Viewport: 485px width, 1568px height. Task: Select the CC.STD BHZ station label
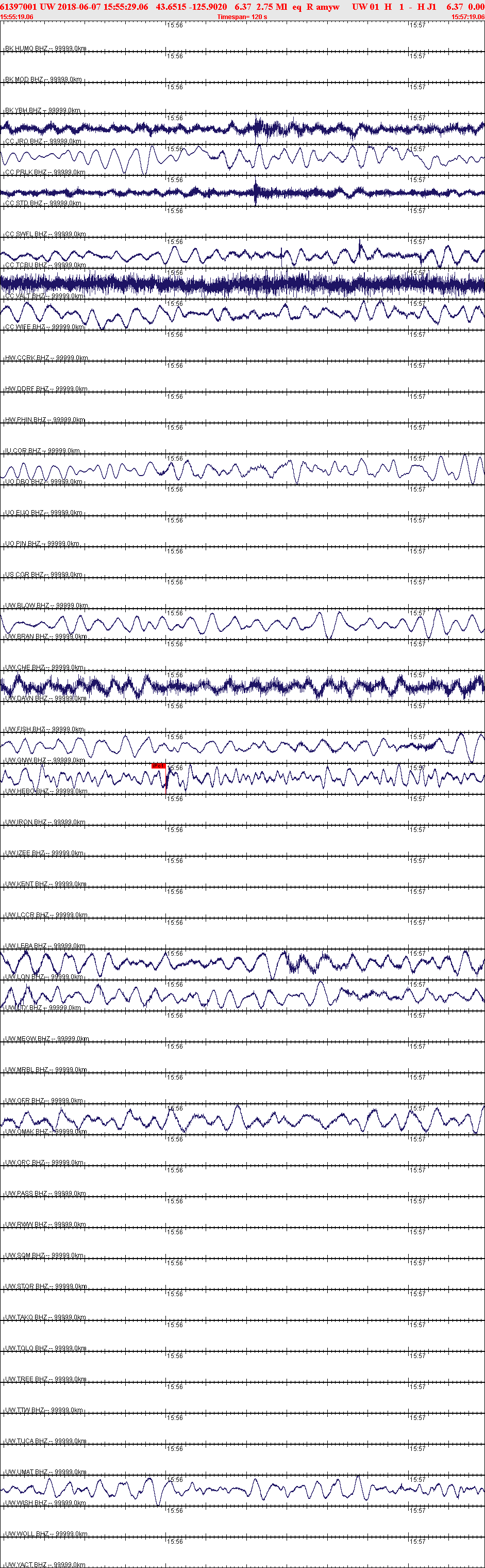43,203
